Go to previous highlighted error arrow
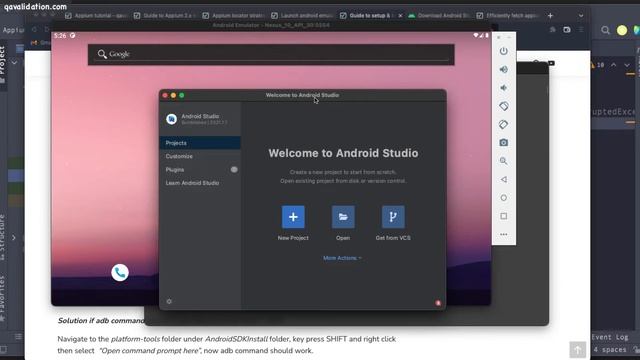Screen dimensions: 640x360 [x=613, y=65]
